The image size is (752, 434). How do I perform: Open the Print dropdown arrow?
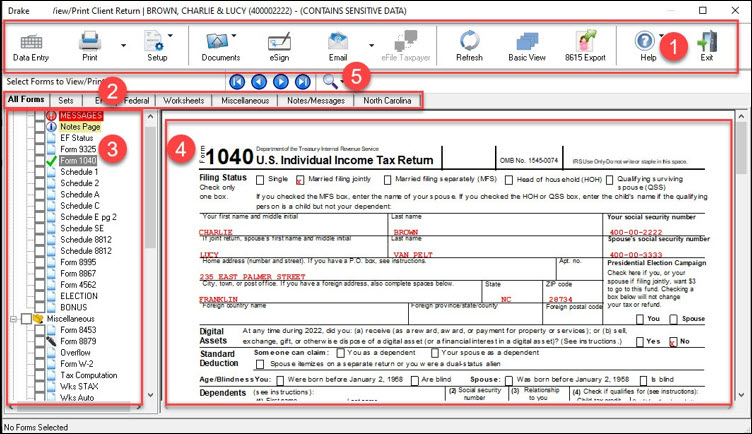pos(123,46)
